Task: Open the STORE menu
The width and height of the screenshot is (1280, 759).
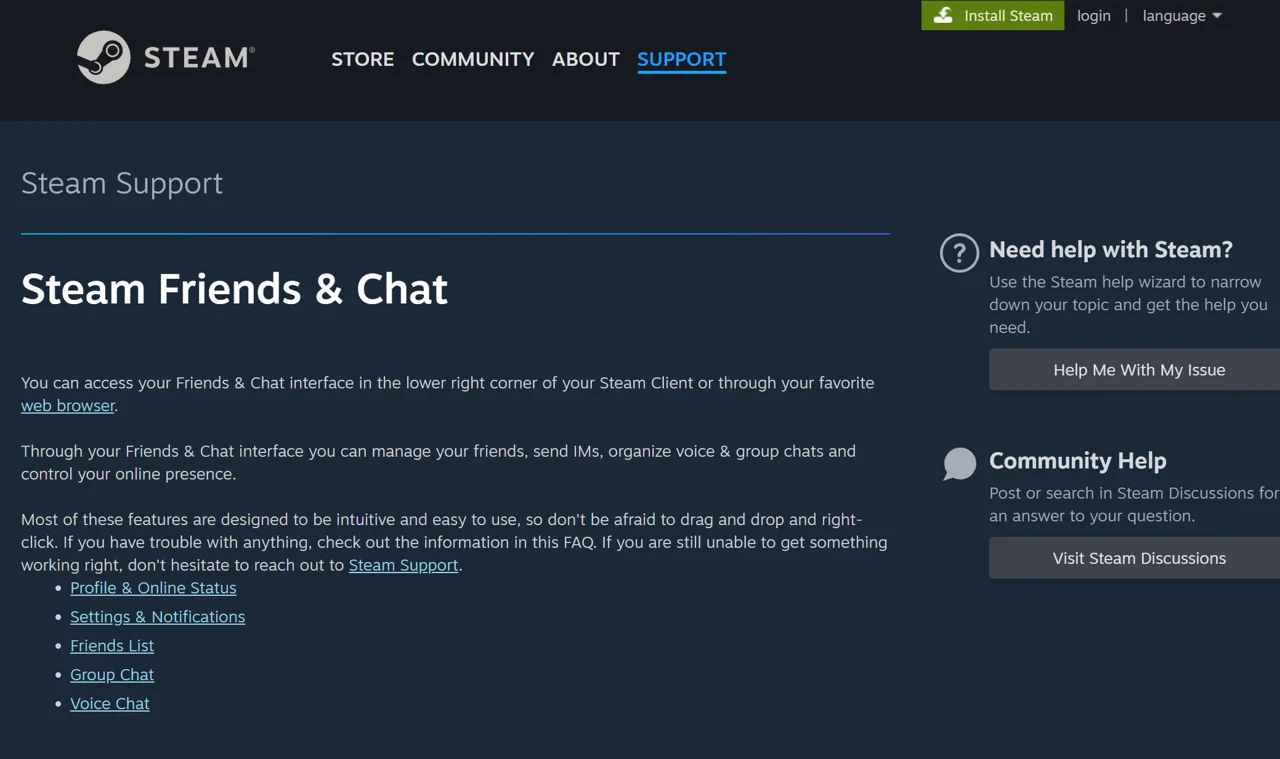Action: pyautogui.click(x=362, y=59)
